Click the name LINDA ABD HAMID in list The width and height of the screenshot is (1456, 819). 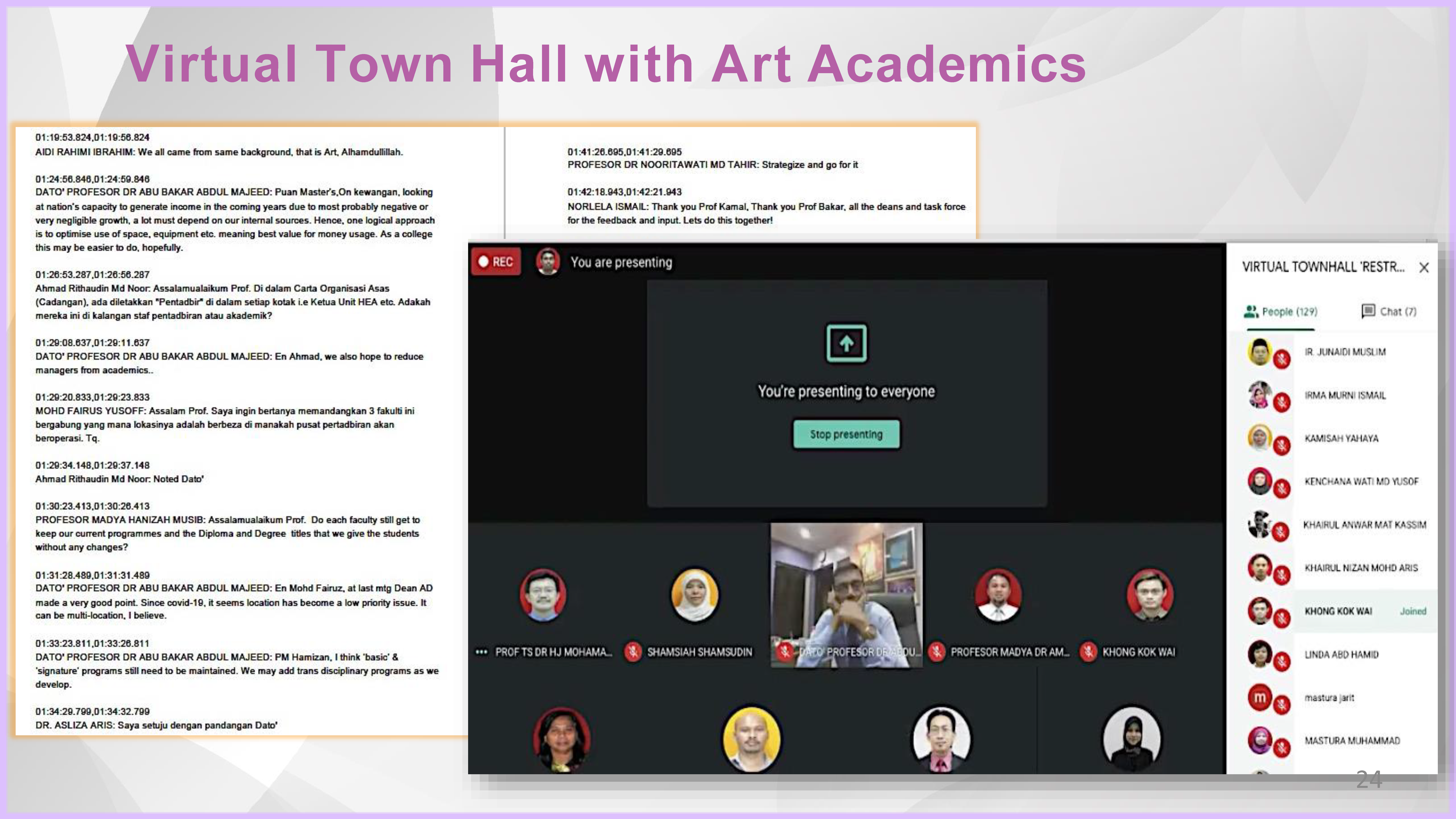click(x=1341, y=654)
